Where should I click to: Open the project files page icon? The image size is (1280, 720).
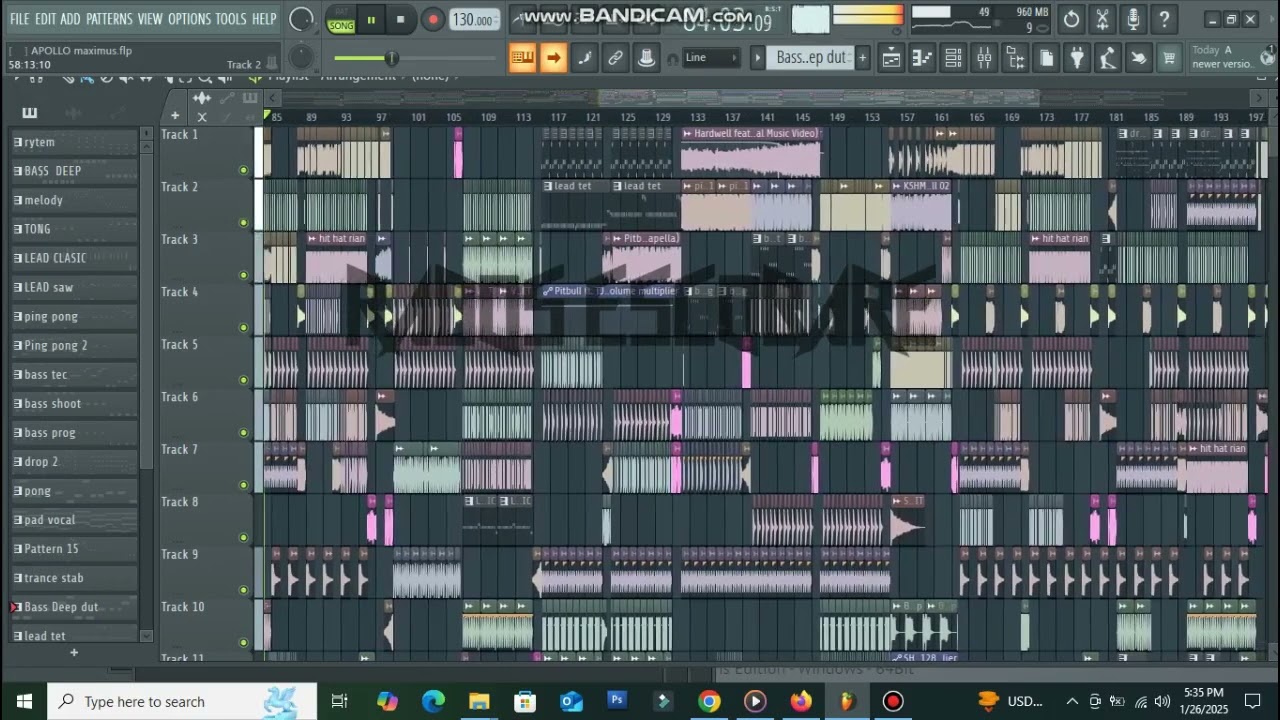(x=1046, y=58)
